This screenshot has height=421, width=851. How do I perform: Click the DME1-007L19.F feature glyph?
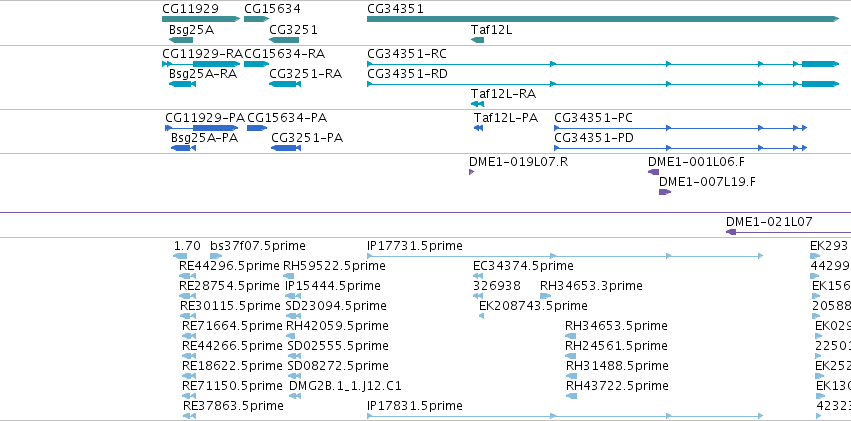(x=665, y=192)
